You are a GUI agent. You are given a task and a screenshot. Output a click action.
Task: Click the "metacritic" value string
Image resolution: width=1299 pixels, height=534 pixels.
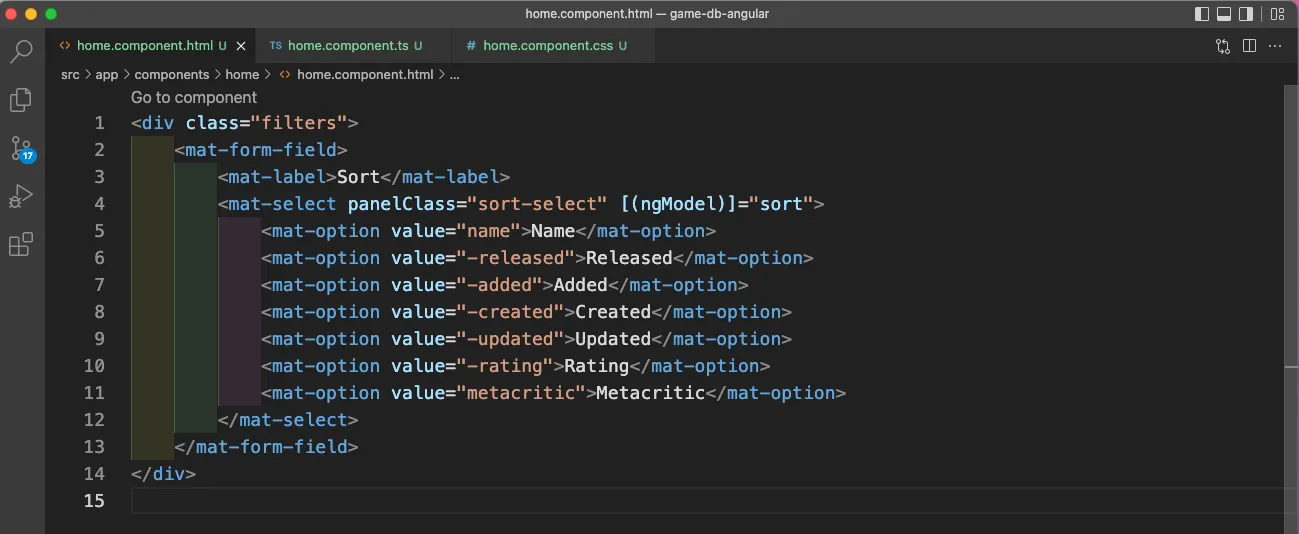(x=521, y=393)
